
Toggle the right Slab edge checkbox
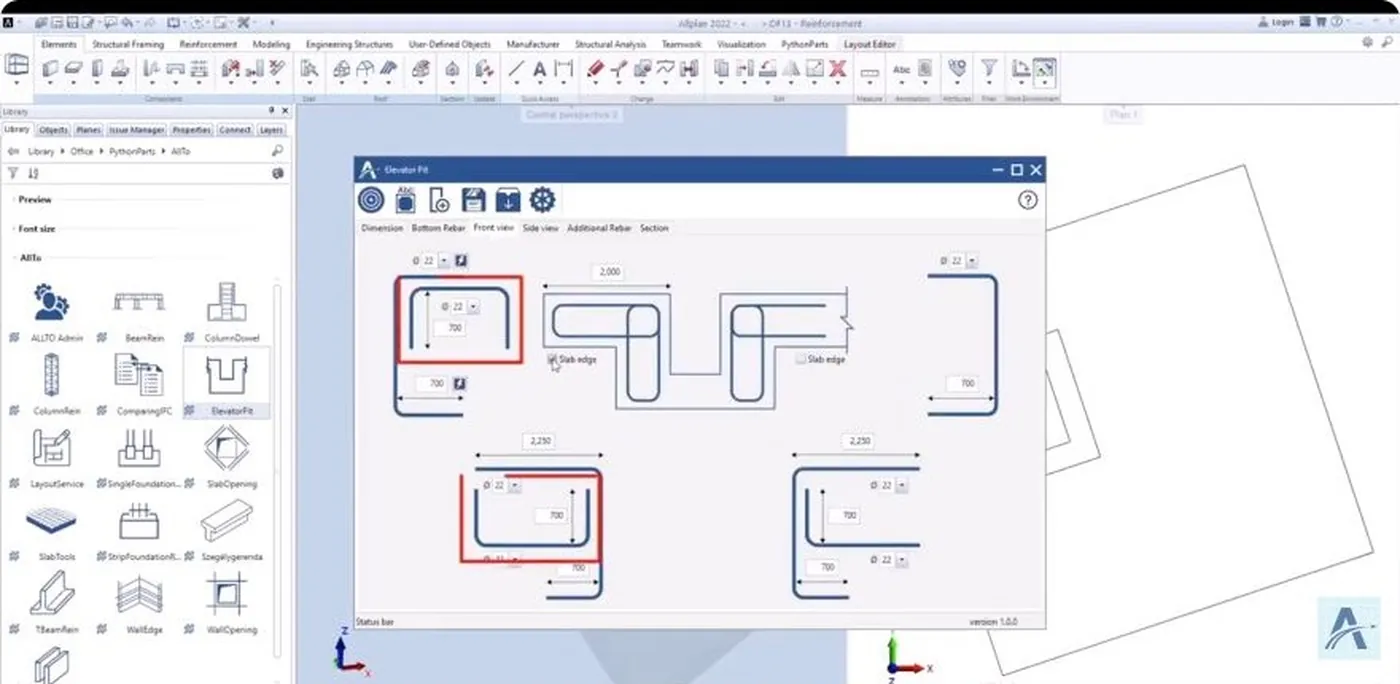[x=800, y=358]
